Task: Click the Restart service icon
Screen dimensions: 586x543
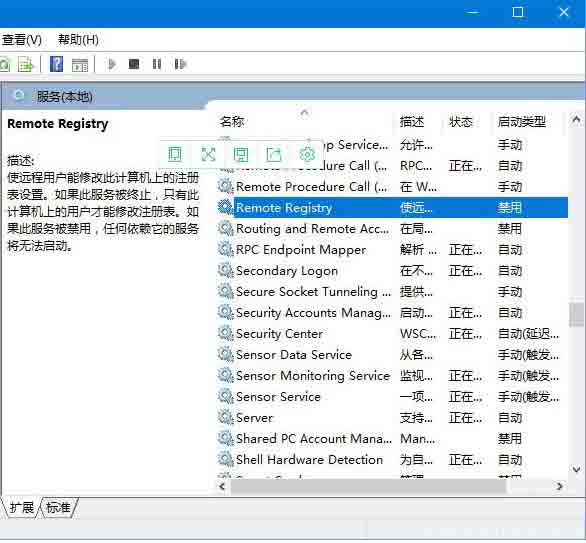Action: pos(180,64)
